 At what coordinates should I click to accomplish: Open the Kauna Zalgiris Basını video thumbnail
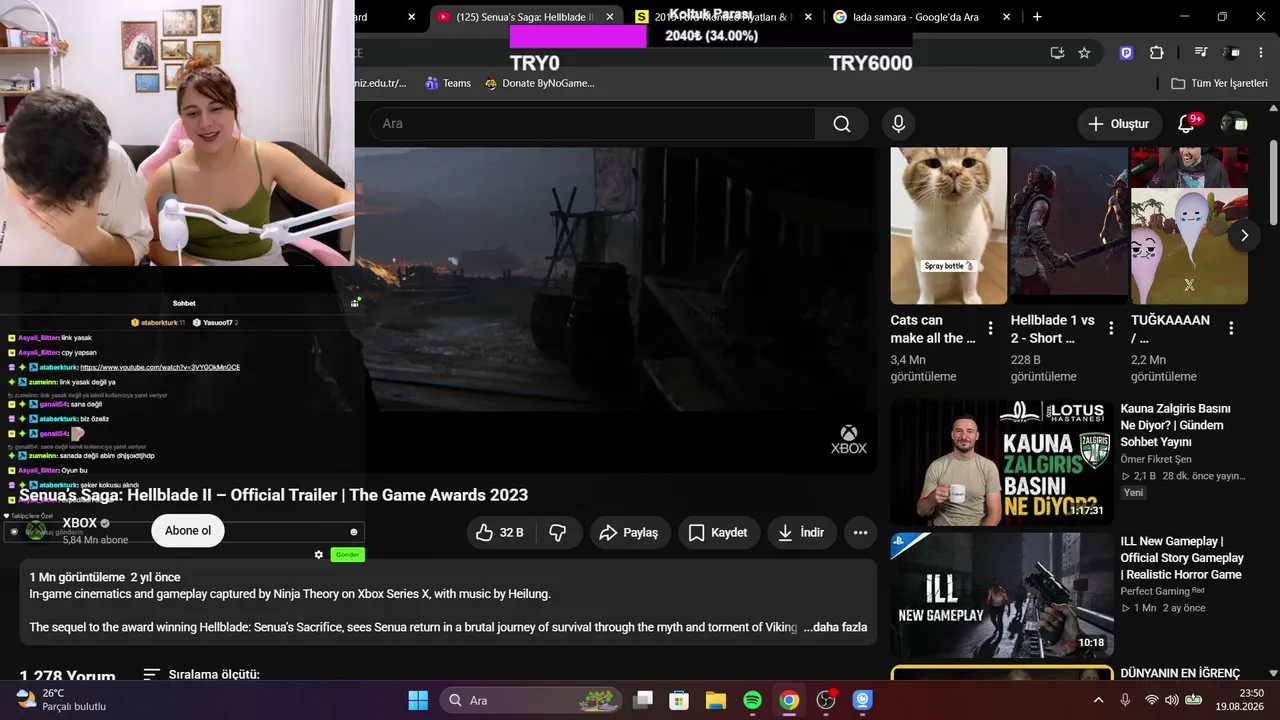[1002, 462]
